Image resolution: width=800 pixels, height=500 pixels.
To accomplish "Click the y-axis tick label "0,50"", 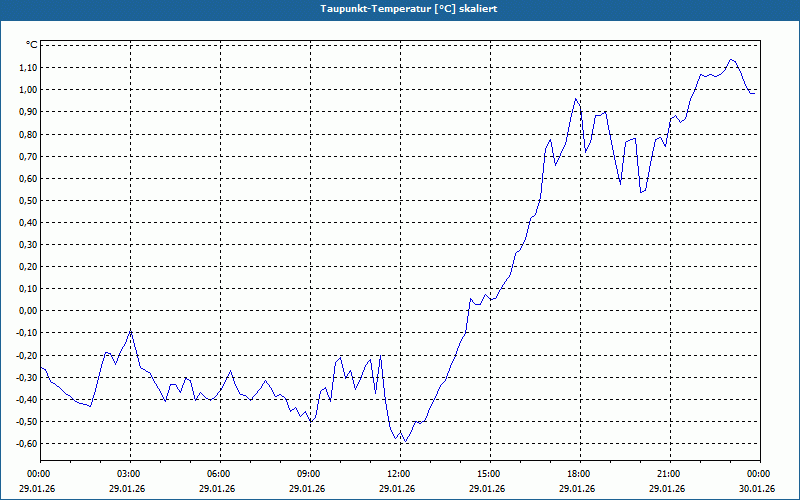I will (29, 201).
